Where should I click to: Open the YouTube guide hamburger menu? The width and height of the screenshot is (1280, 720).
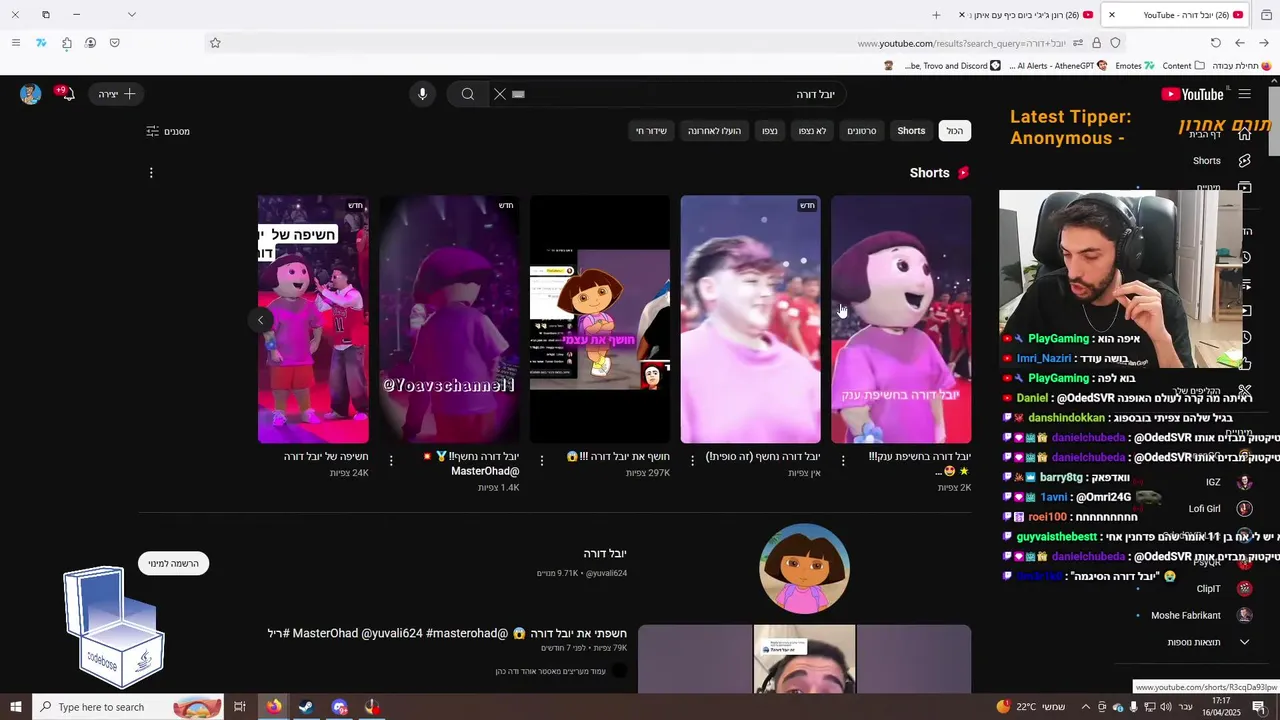pyautogui.click(x=1244, y=94)
